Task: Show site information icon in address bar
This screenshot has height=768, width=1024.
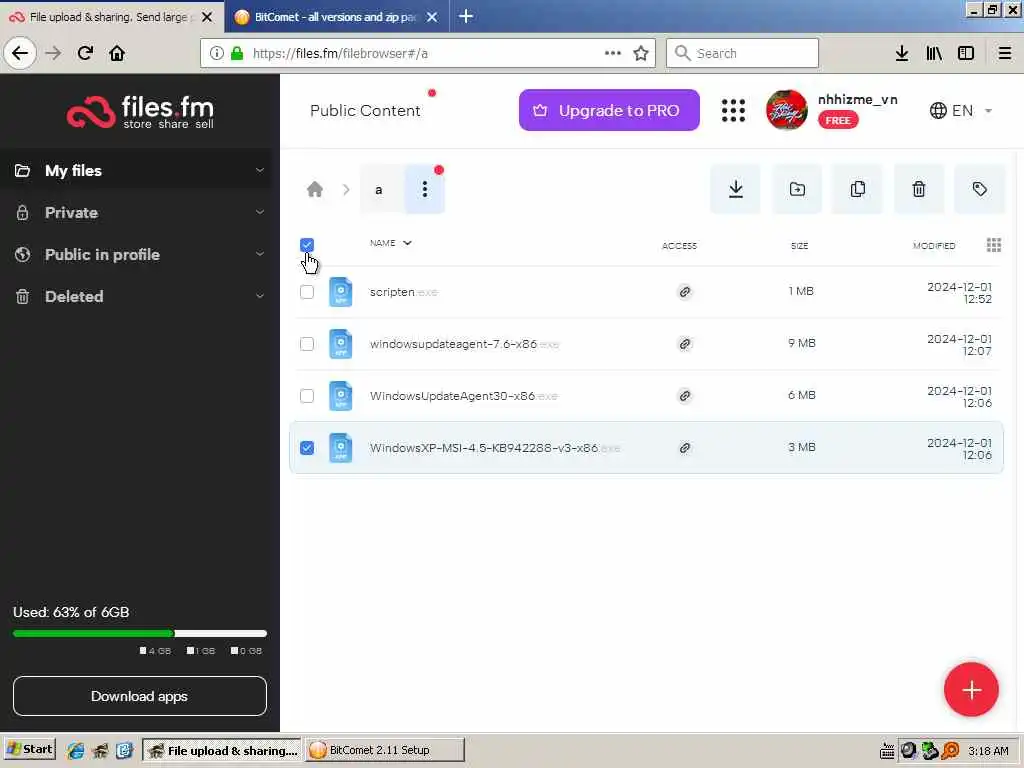Action: (x=217, y=53)
